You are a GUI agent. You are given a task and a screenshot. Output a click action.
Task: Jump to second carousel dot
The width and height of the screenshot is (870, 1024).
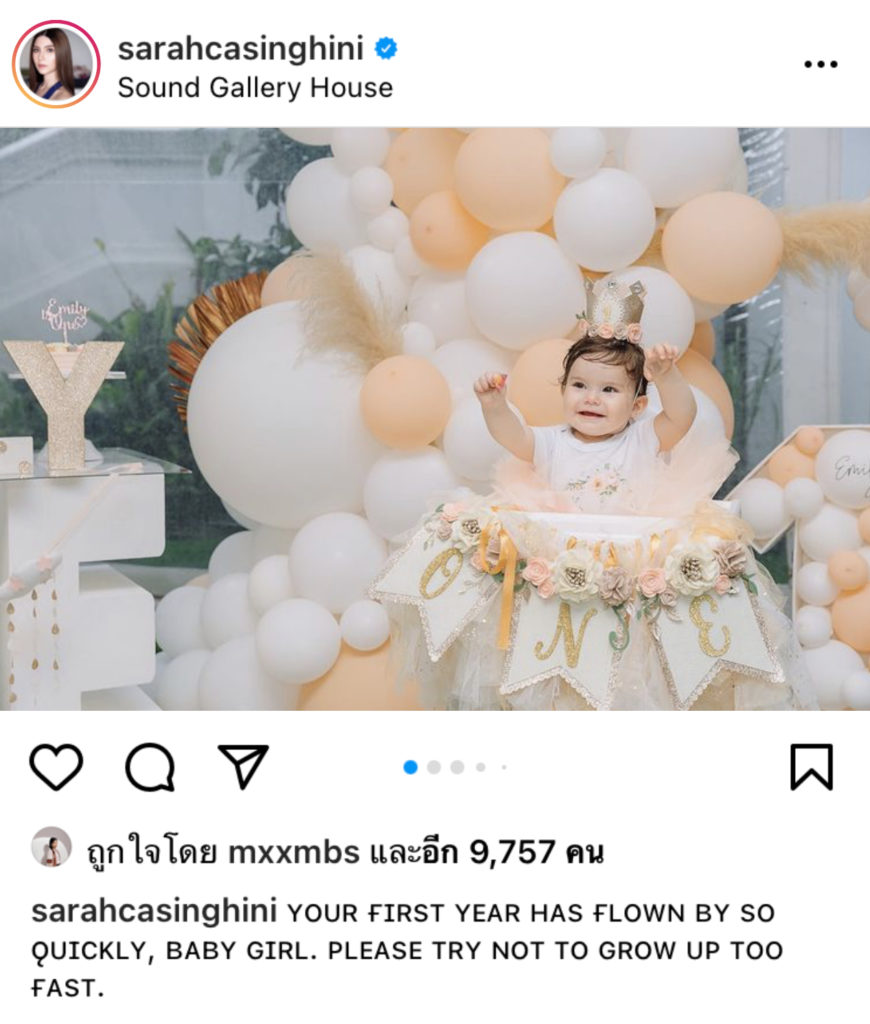coord(434,767)
